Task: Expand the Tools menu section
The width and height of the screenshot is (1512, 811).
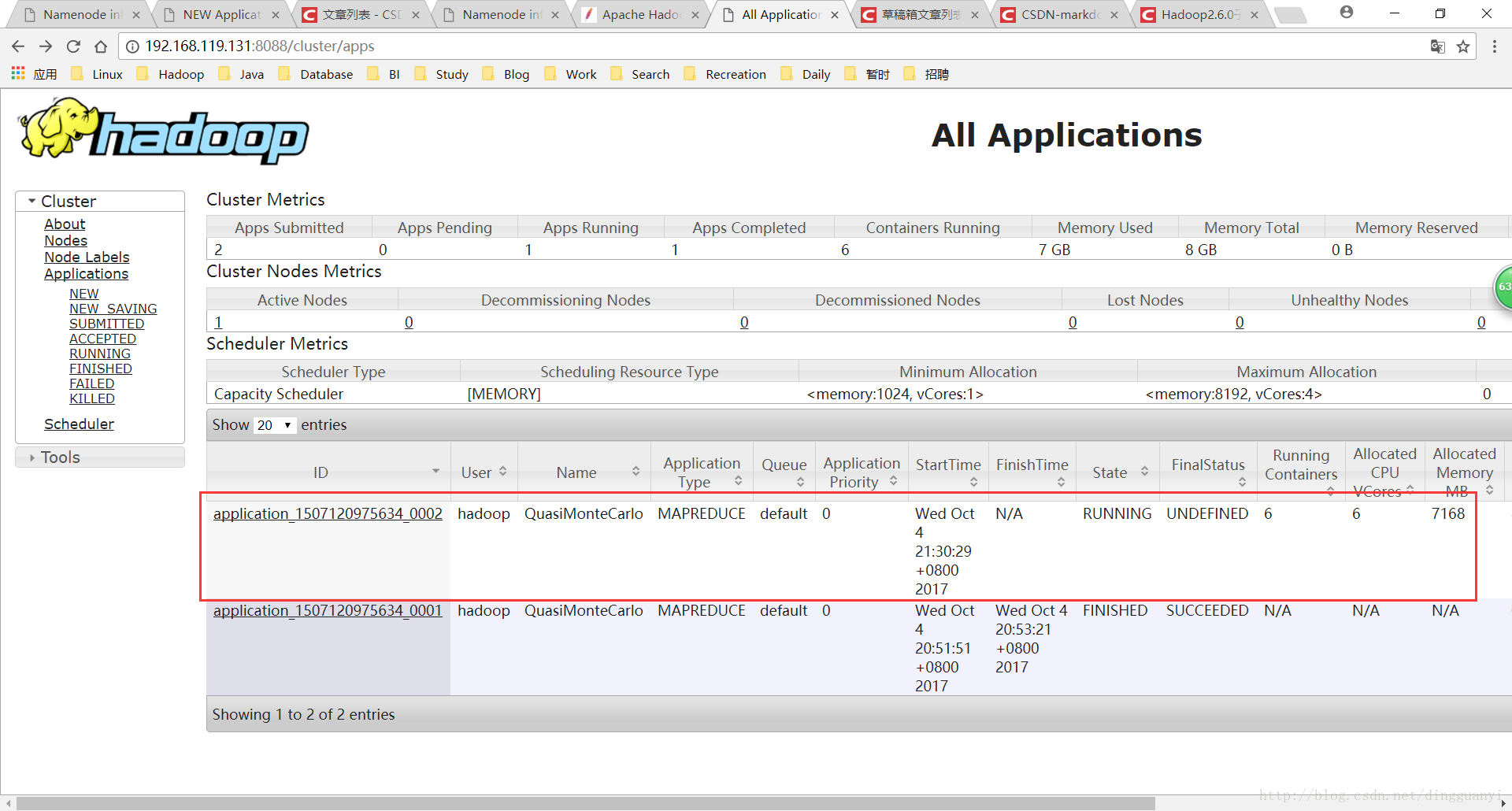Action: [100, 457]
